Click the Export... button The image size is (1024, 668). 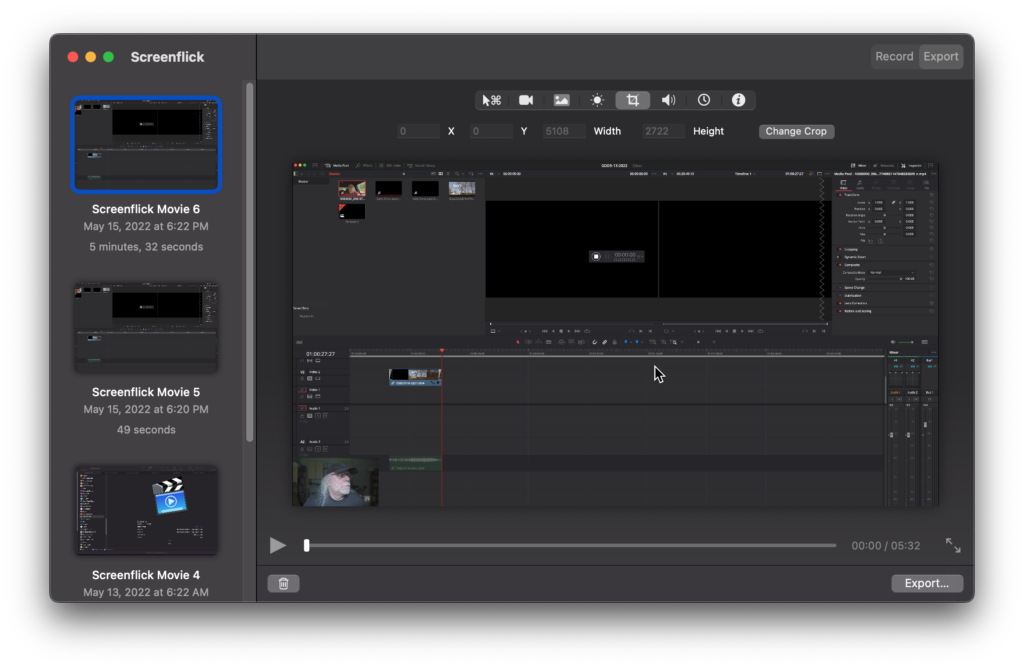(927, 583)
